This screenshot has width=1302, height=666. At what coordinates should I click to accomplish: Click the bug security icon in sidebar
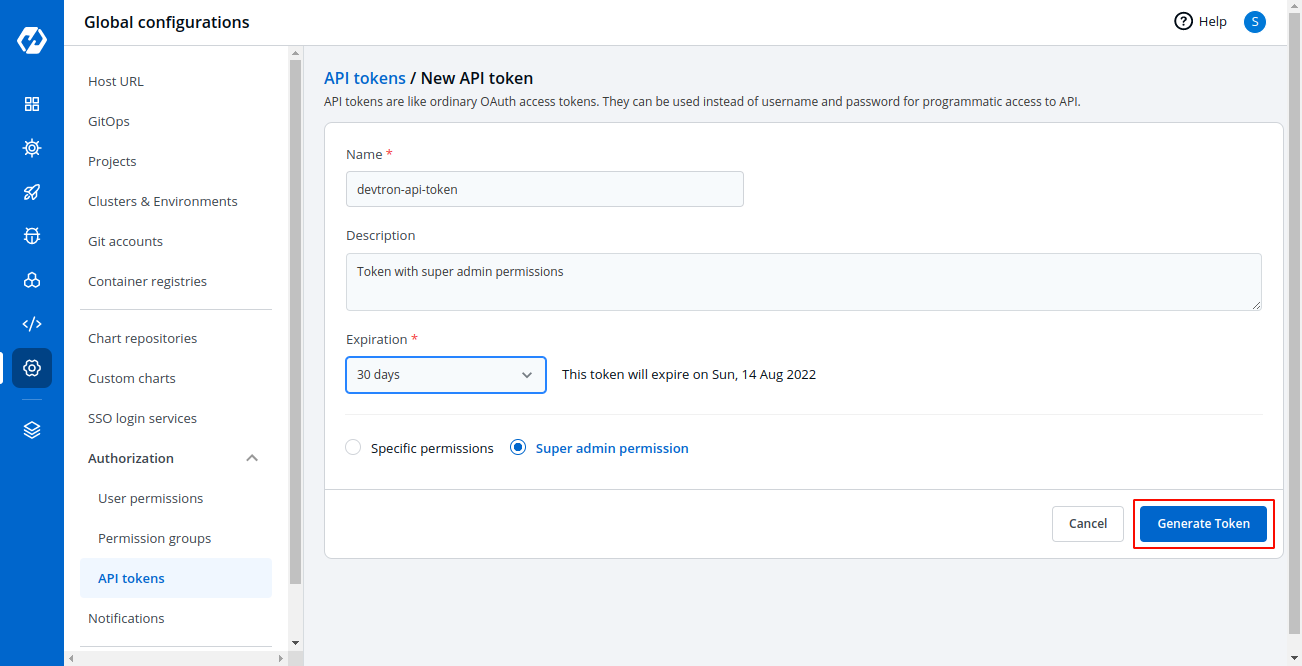click(x=32, y=236)
